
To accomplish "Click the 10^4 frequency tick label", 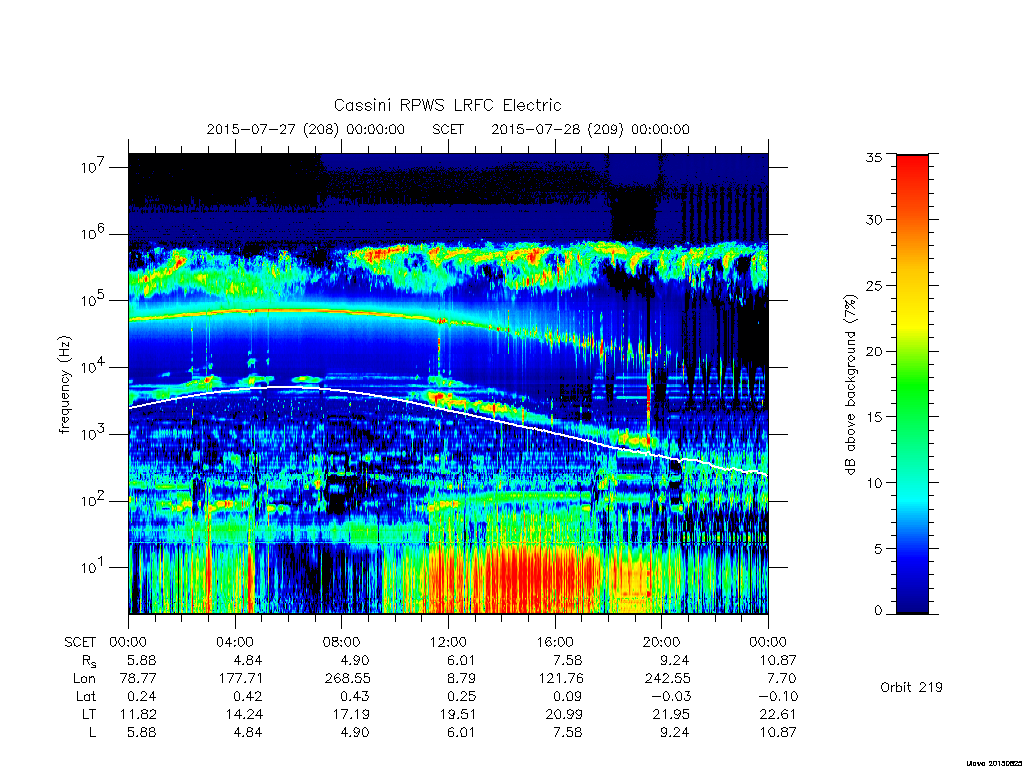I will coord(94,368).
